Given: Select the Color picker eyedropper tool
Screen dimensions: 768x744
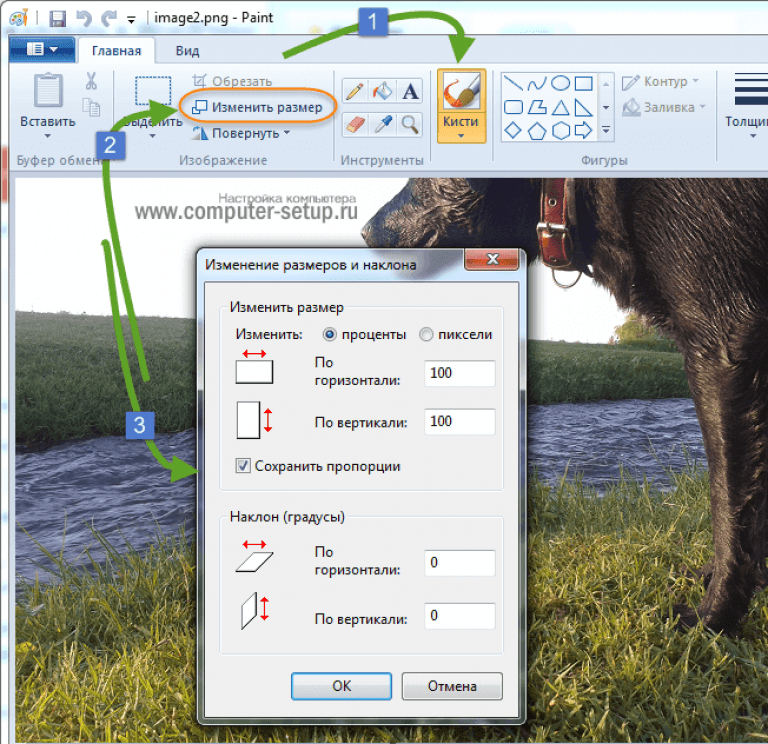Looking at the screenshot, I should click(383, 124).
